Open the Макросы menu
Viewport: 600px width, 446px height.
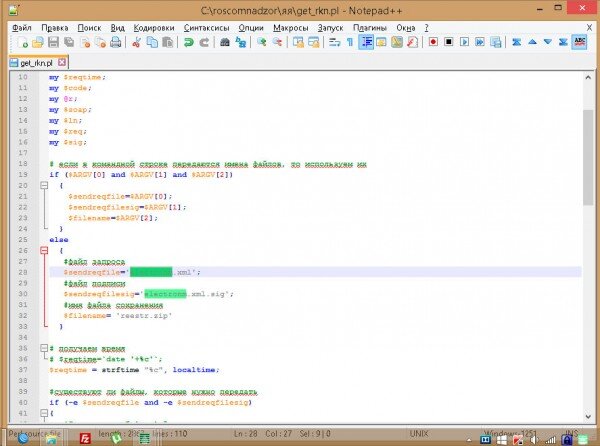pos(290,28)
